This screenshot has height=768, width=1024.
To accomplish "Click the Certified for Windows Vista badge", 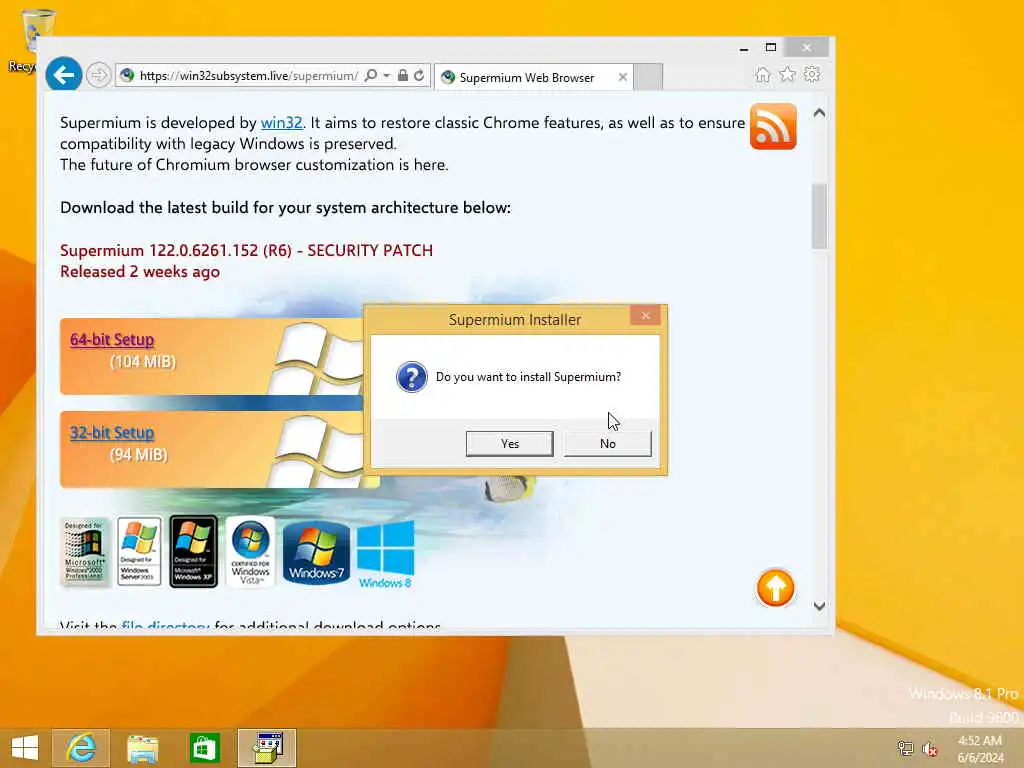I will pyautogui.click(x=250, y=552).
